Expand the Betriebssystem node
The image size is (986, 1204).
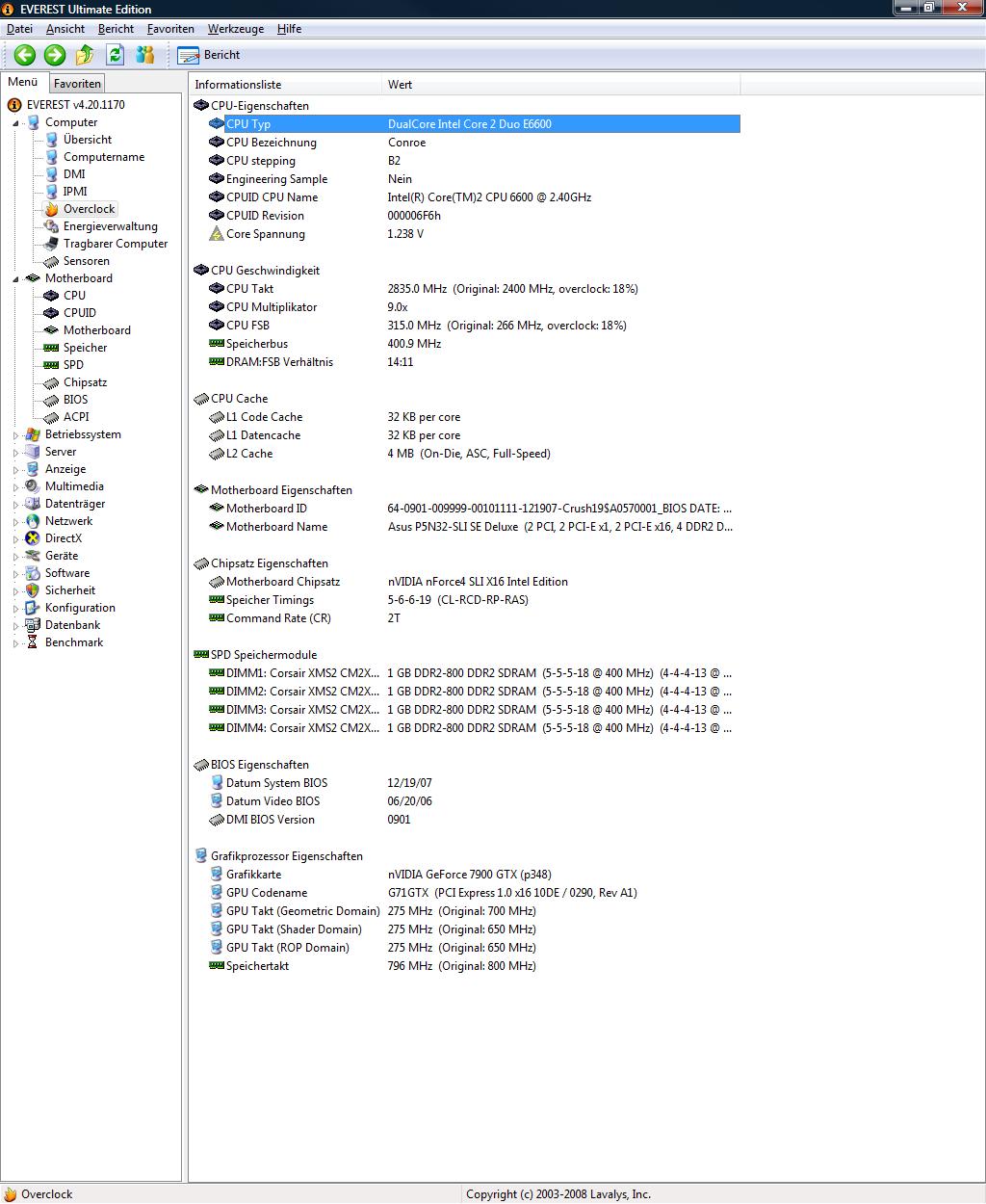pyautogui.click(x=15, y=435)
